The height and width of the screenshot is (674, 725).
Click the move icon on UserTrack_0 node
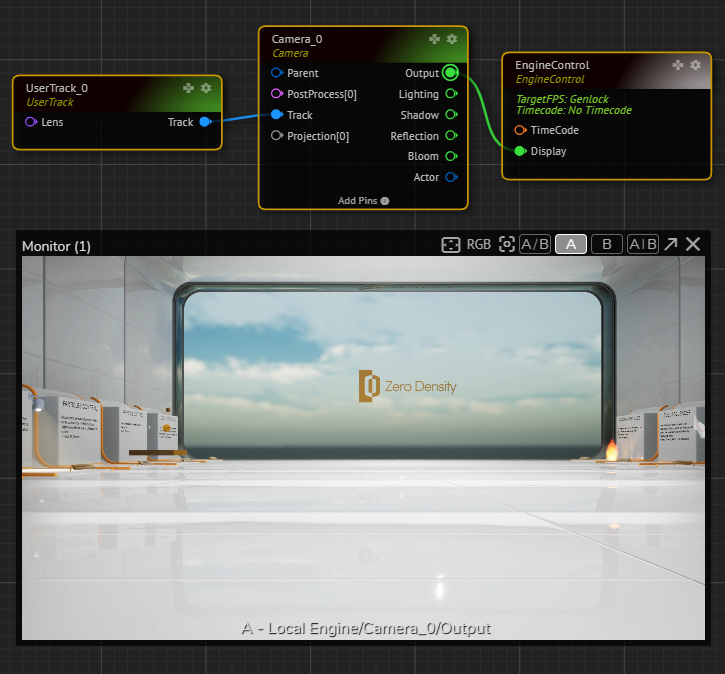pyautogui.click(x=188, y=88)
